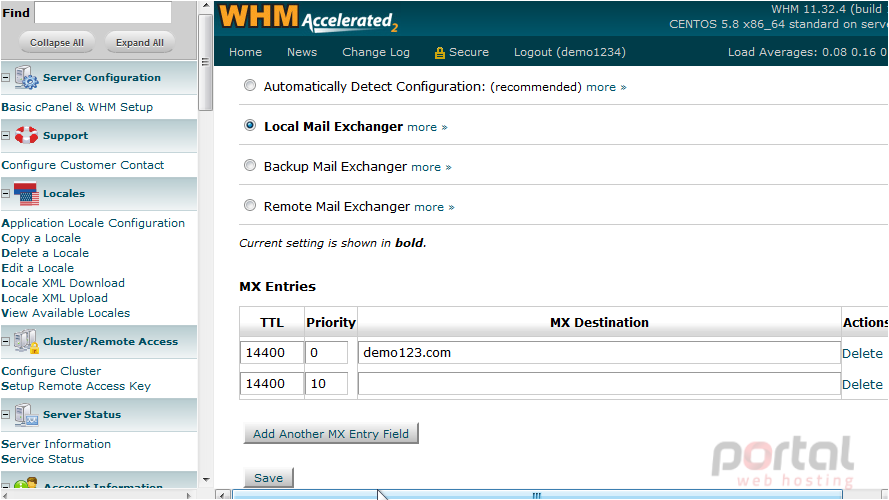This screenshot has height=500, width=889.
Task: Click the Priority field showing 10
Action: click(327, 384)
